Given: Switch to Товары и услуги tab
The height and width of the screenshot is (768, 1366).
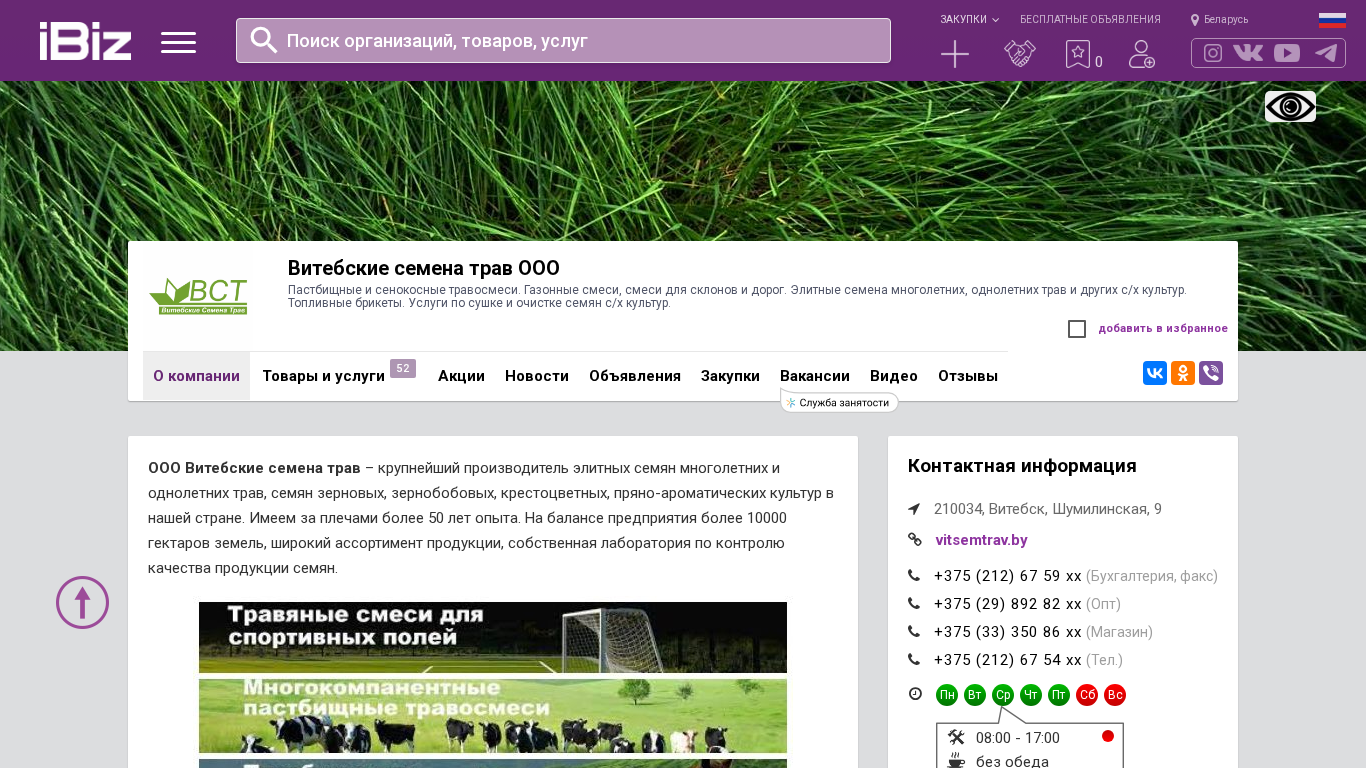Looking at the screenshot, I should [323, 376].
